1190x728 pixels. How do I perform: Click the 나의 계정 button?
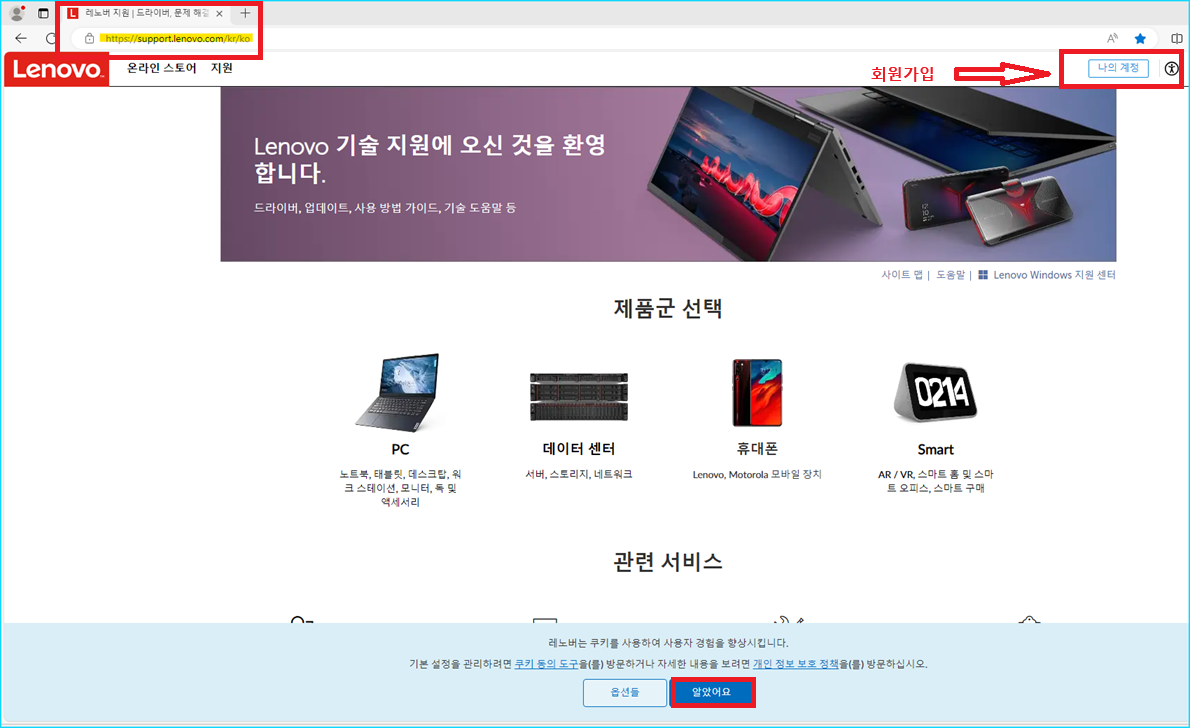1118,68
